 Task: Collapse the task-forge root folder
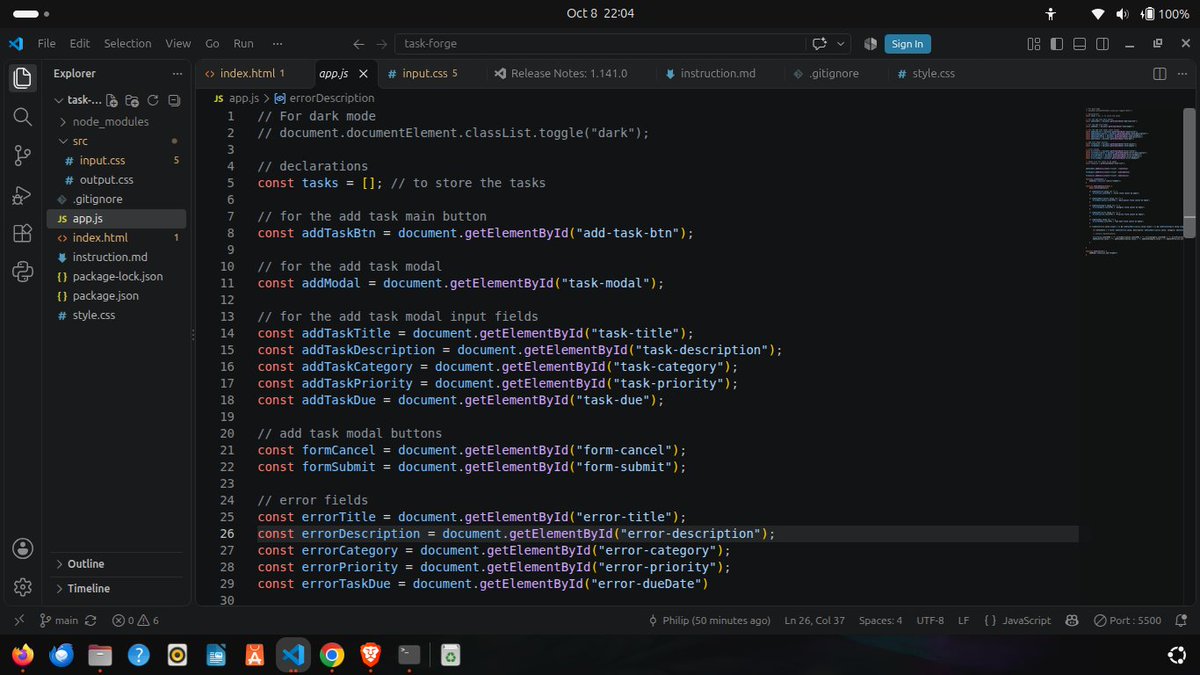pyautogui.click(x=59, y=100)
